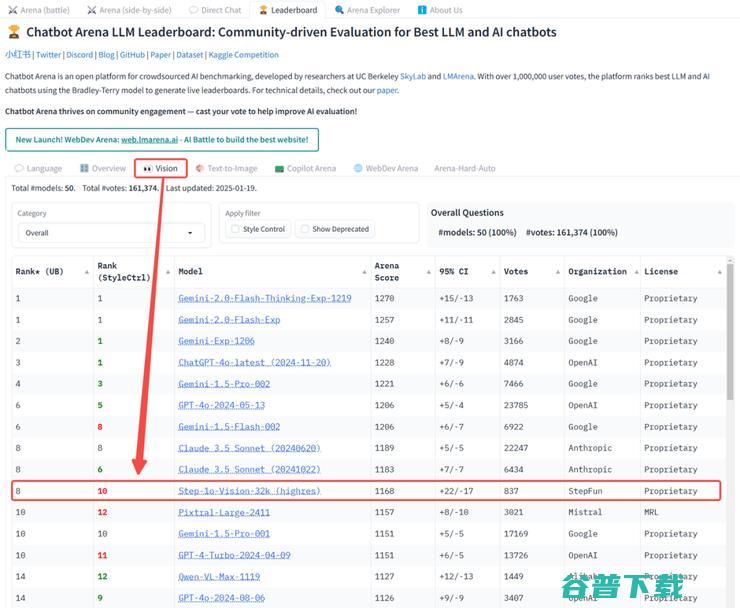Open the WebDev Arena sub-tab

tap(386, 169)
